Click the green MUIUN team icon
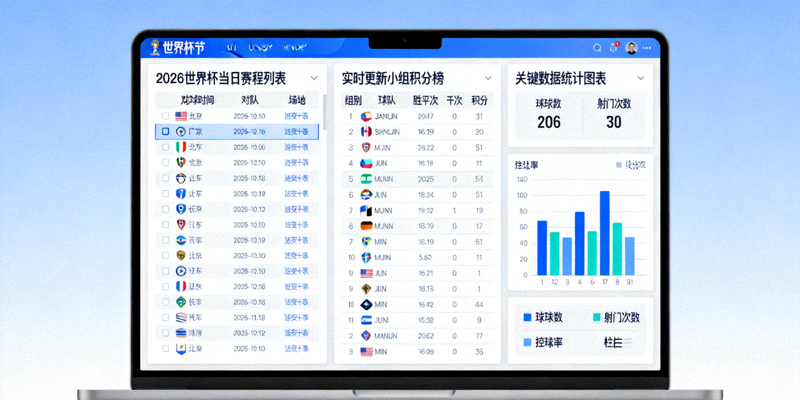 click(x=366, y=179)
